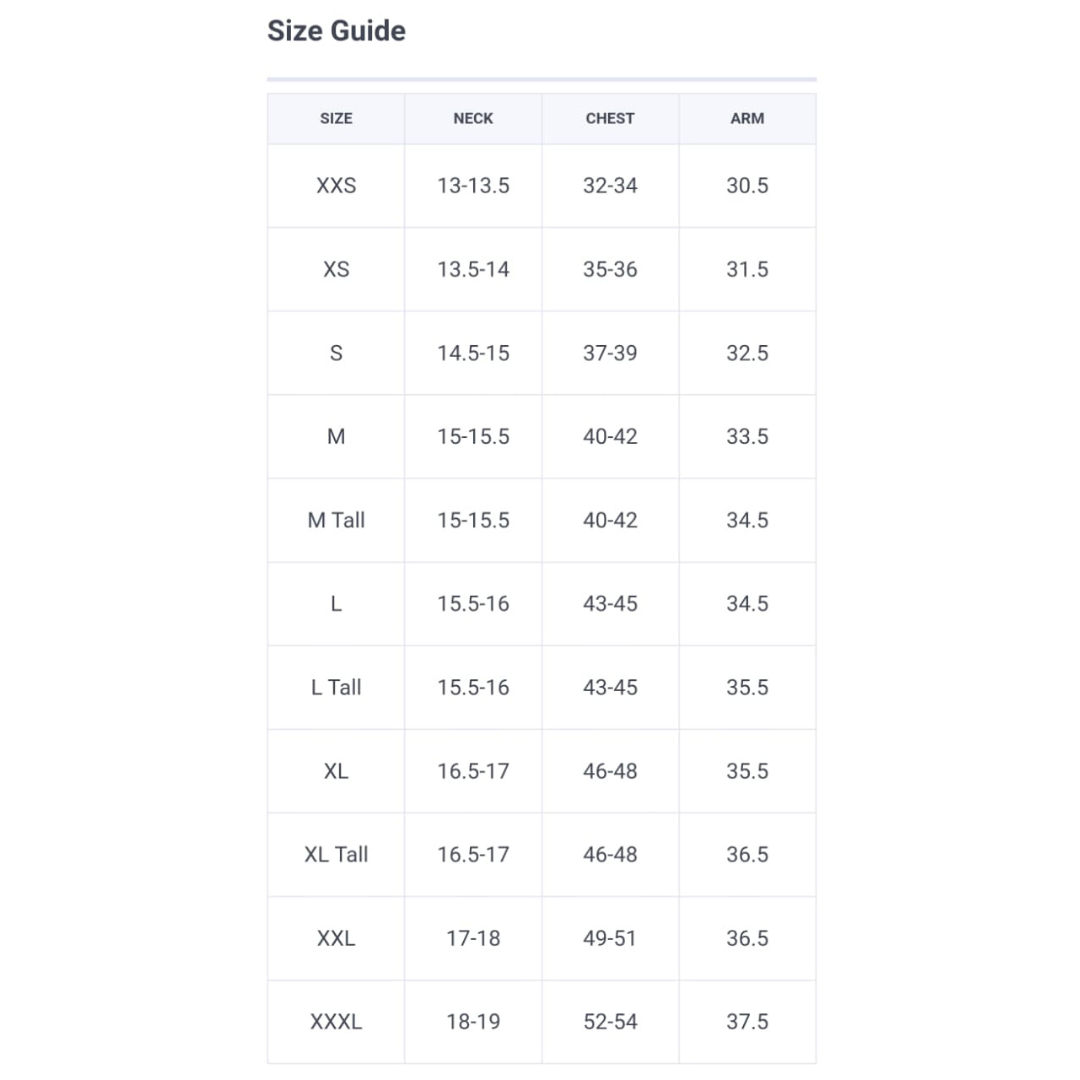1080x1080 pixels.
Task: Click the L Tall size label
Action: pyautogui.click(x=336, y=688)
